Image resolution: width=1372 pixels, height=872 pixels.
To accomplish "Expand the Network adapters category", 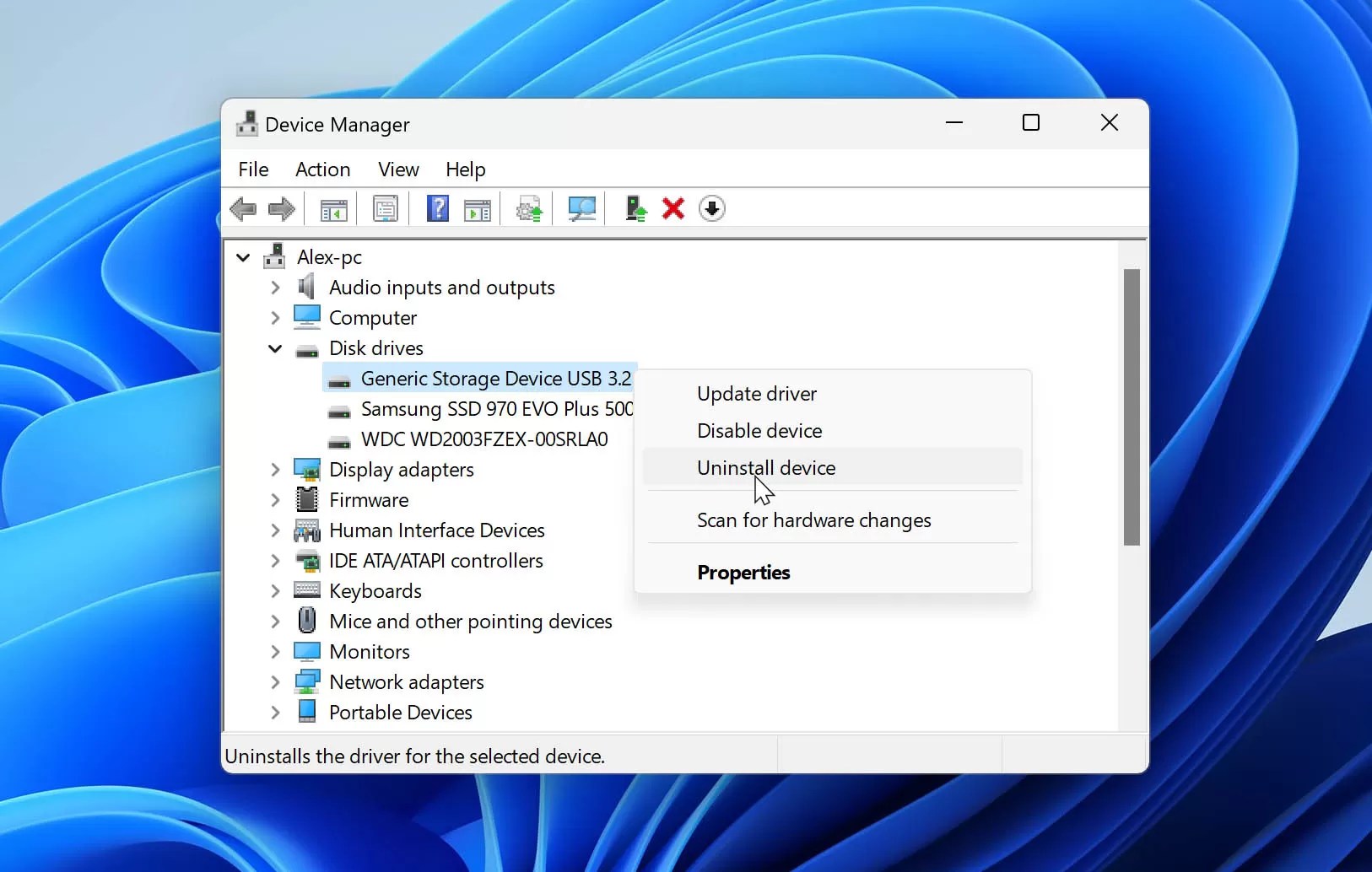I will tap(273, 681).
